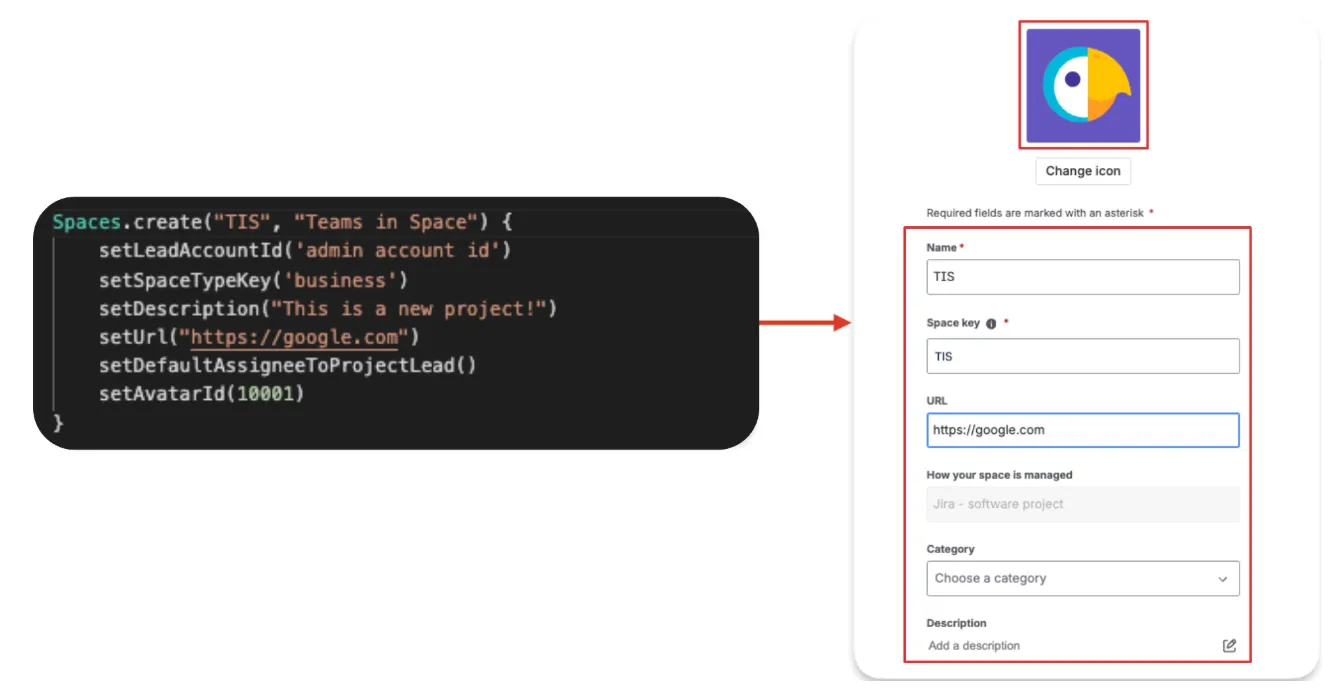Click the URL field label
This screenshot has height=690, width=1331.
click(937, 401)
